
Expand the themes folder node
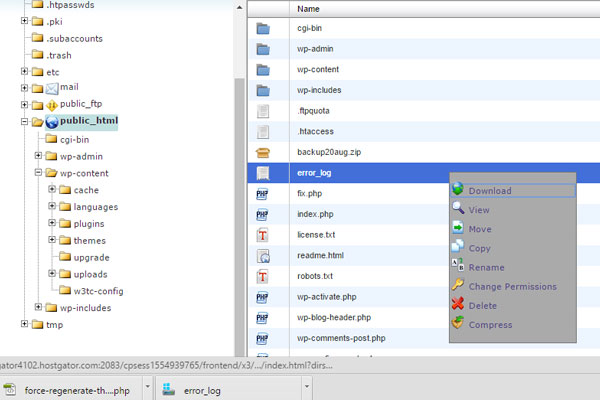click(52, 240)
